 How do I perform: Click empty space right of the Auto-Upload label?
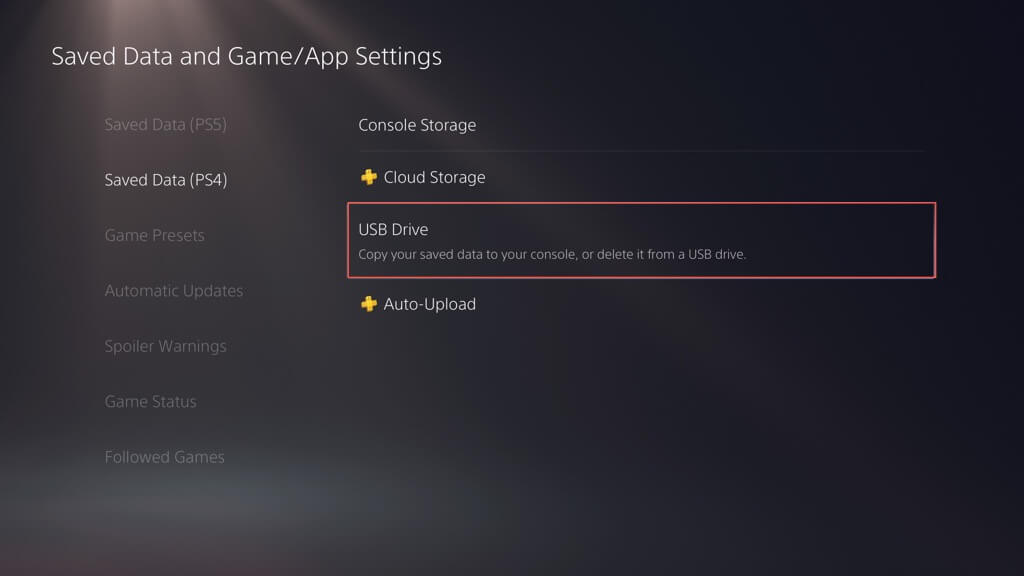click(700, 304)
